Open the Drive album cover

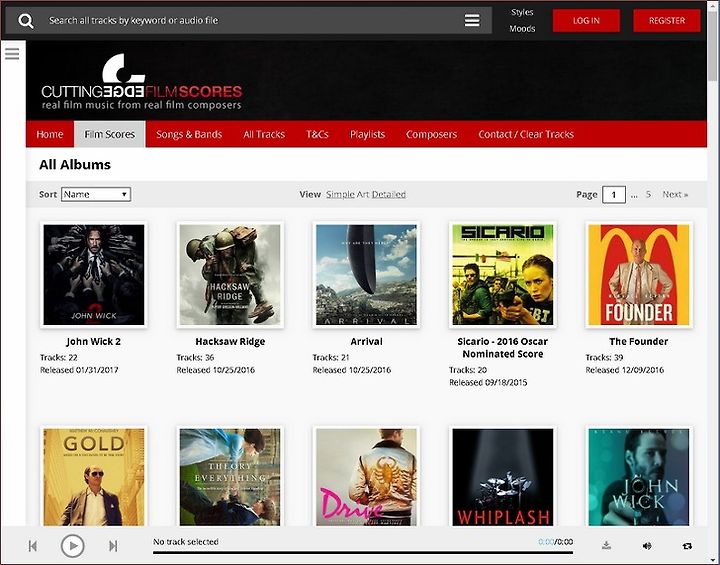366,476
